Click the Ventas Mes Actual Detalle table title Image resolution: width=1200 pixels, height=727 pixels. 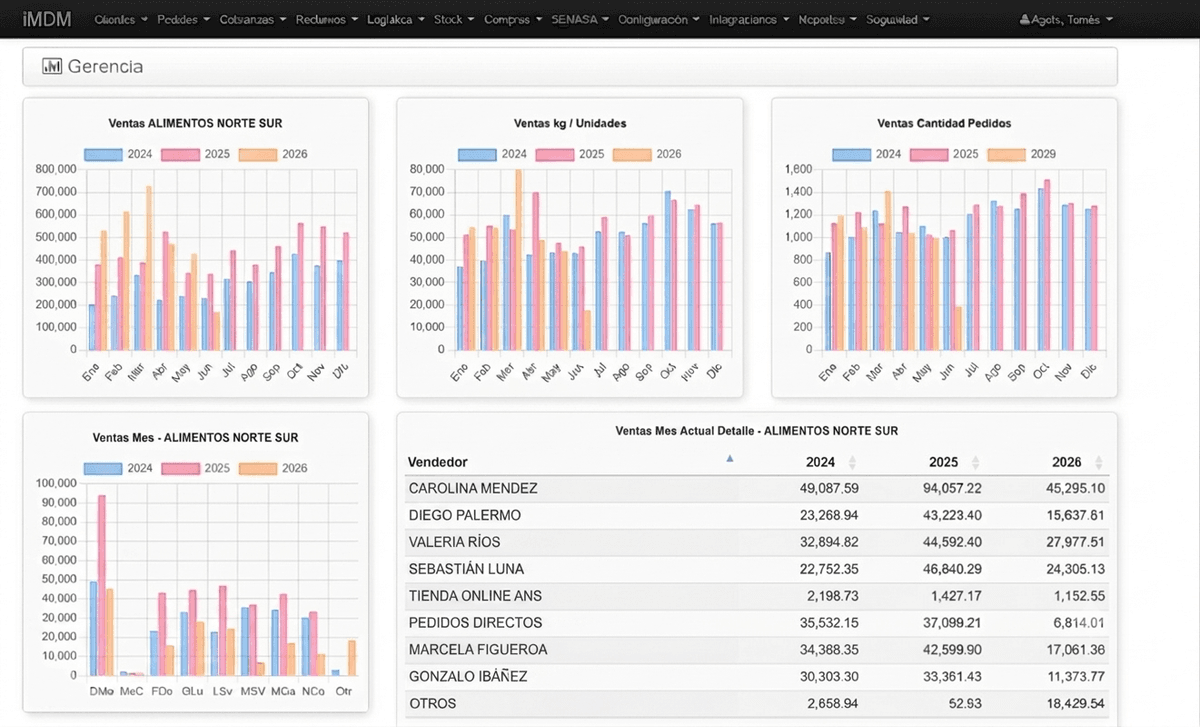(x=756, y=431)
